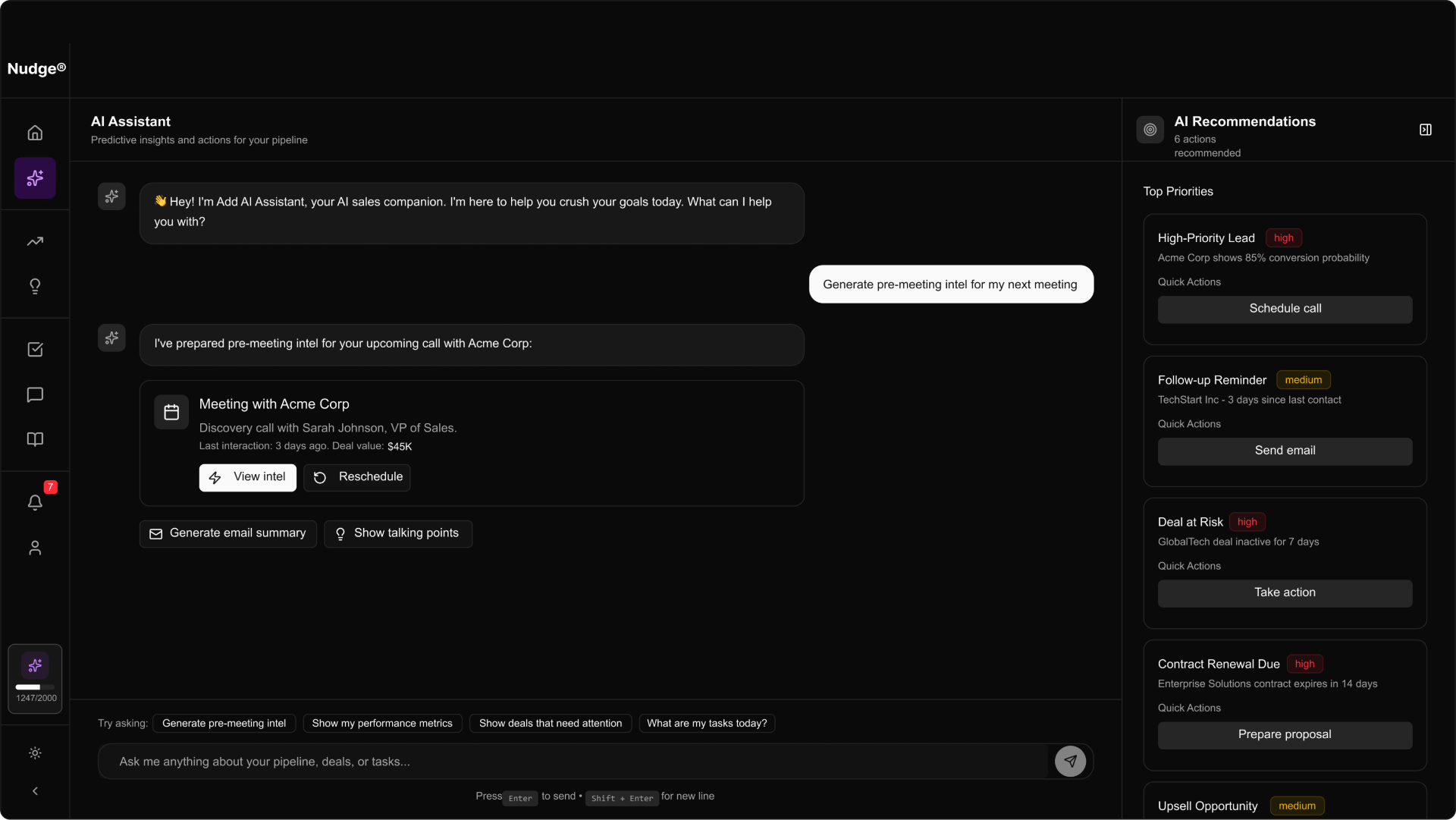Collapse the AI Recommendations panel
Screen dimensions: 1456x820
coord(1425,130)
